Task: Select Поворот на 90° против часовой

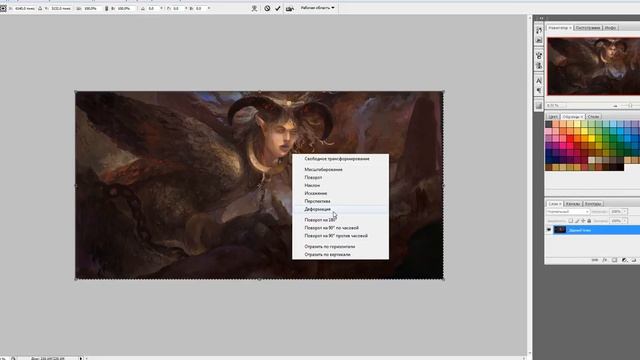Action: [336, 236]
